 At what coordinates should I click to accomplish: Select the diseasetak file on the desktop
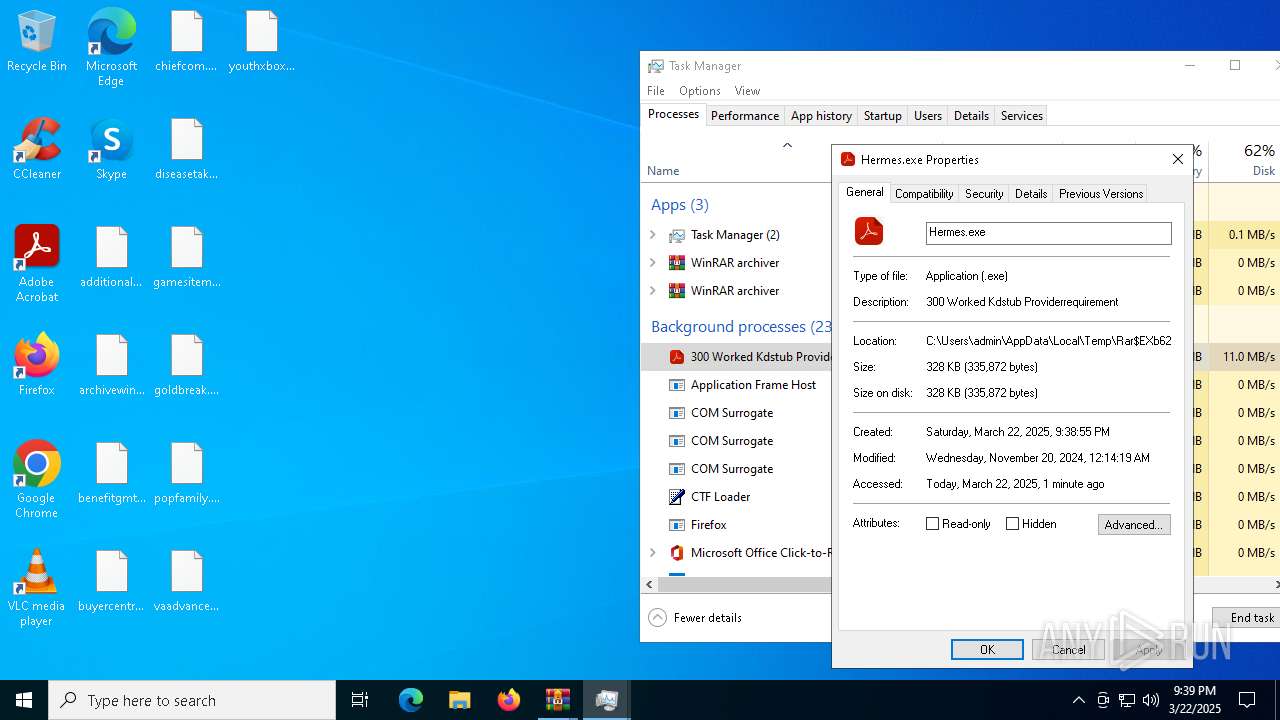click(186, 150)
